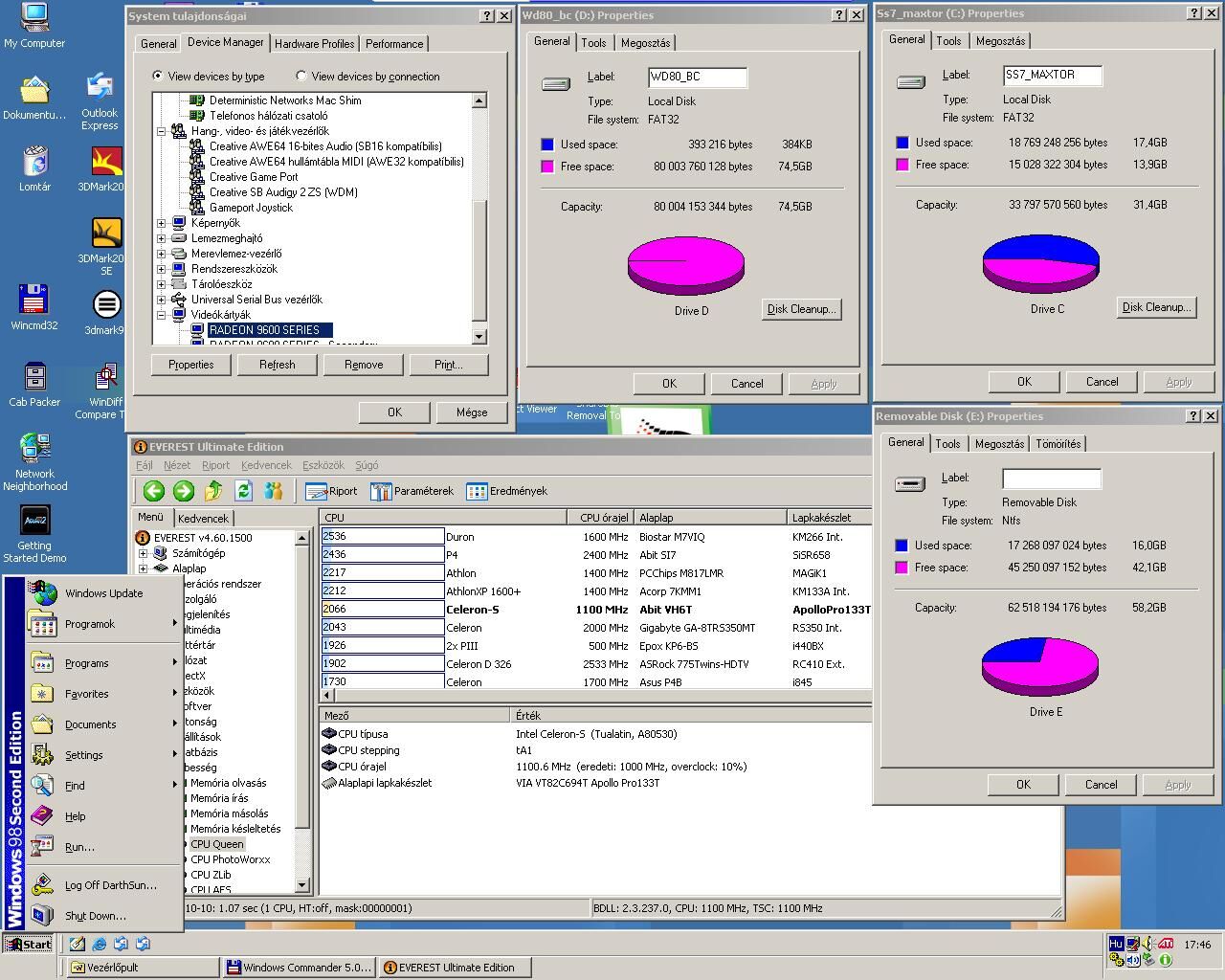Open the Eszközök menu in EVEREST
Image resolution: width=1225 pixels, height=980 pixels.
pyautogui.click(x=323, y=465)
